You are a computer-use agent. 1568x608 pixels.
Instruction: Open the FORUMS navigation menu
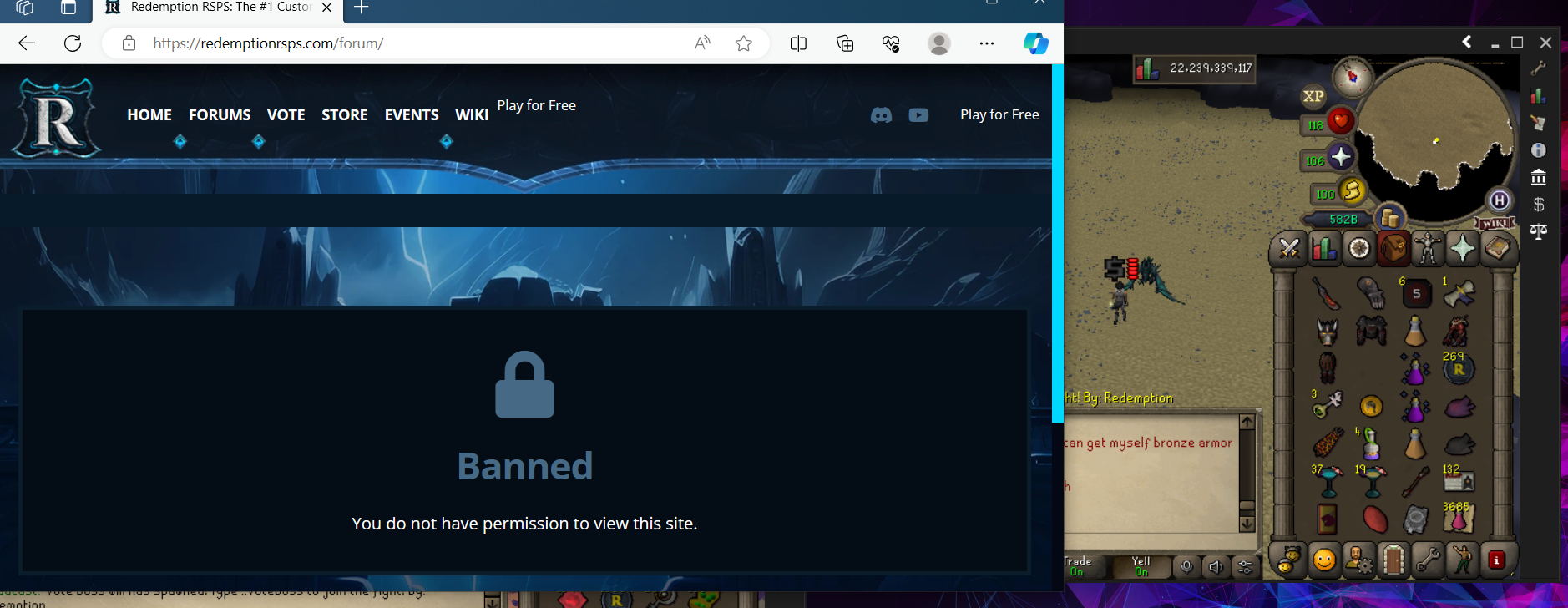point(220,115)
